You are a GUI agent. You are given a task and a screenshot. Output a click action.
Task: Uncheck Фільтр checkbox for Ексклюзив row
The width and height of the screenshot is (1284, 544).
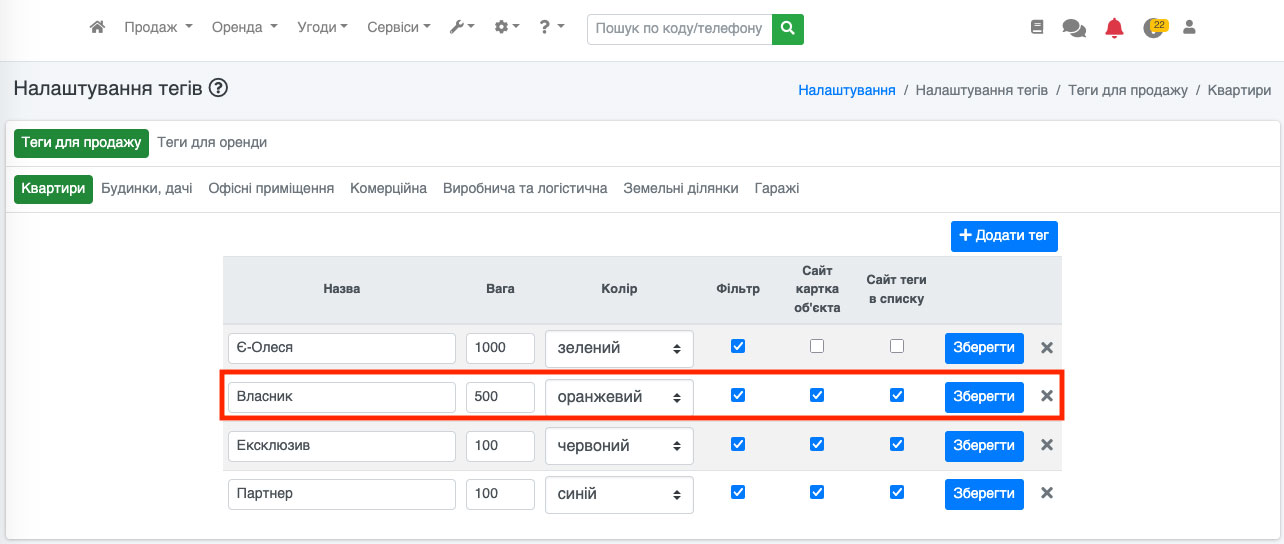pyautogui.click(x=738, y=444)
